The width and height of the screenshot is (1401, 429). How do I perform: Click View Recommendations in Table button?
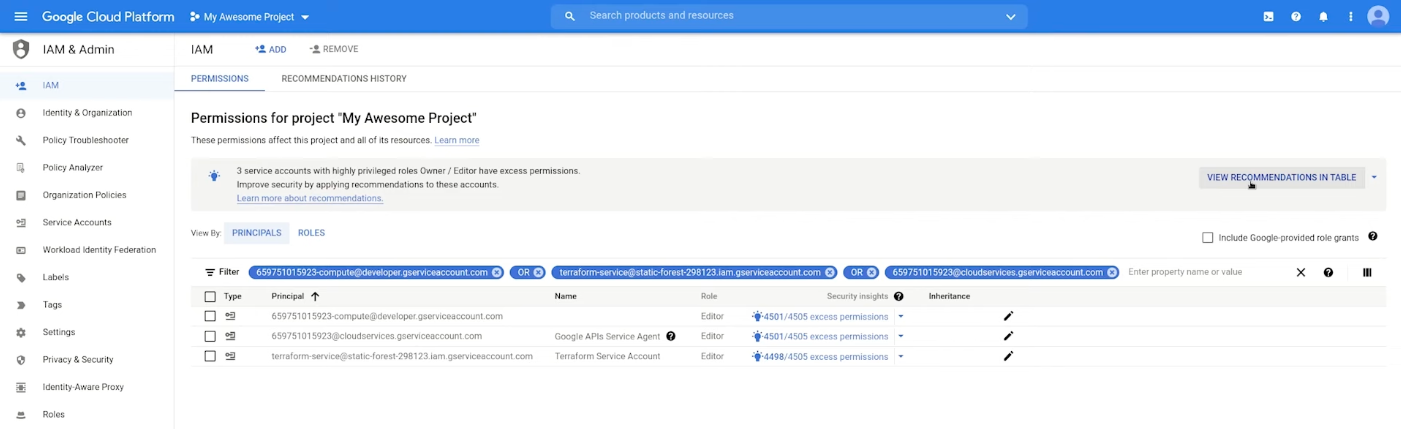(x=1281, y=177)
